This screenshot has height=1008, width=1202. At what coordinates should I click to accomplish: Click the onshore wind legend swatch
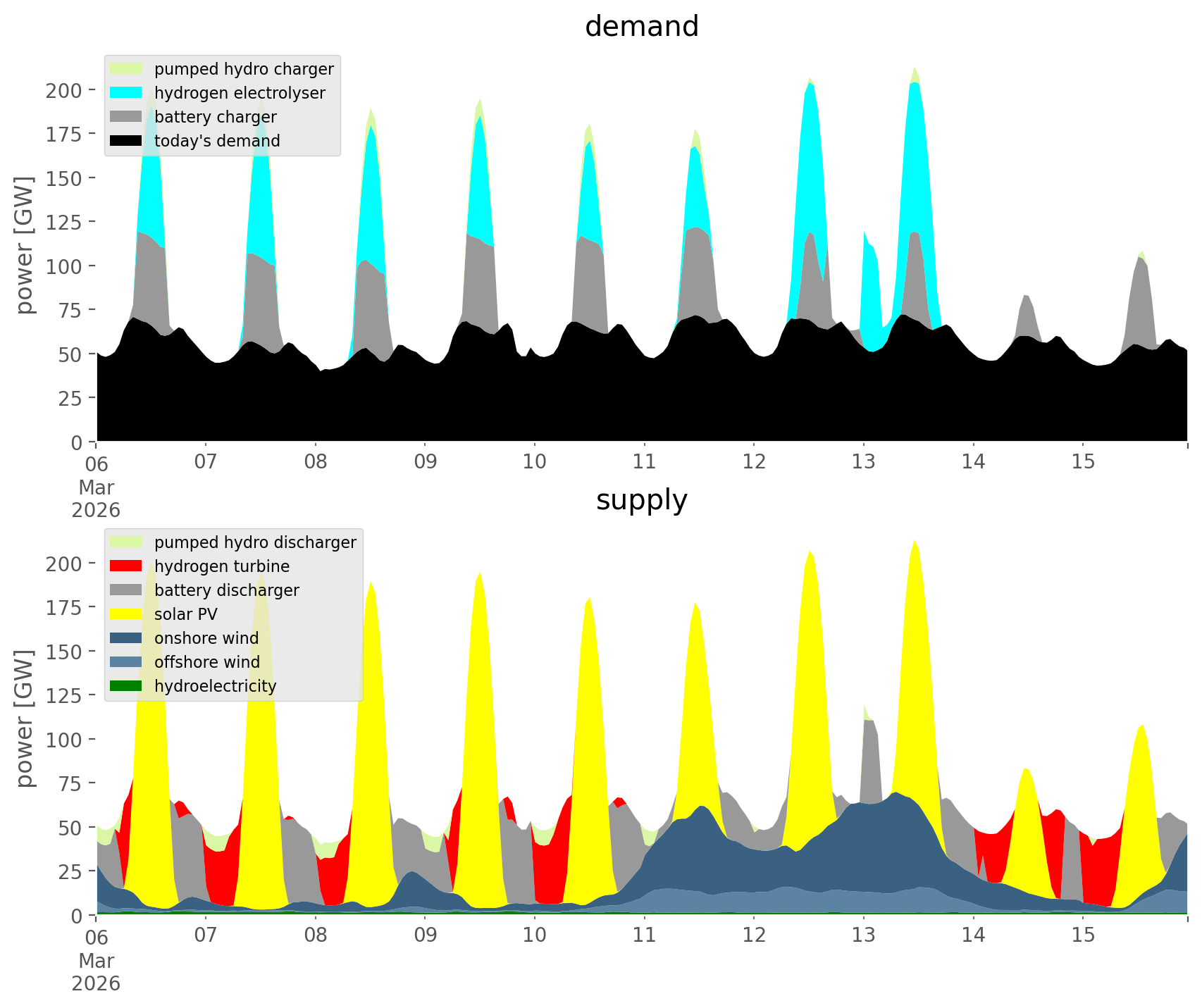coord(126,638)
